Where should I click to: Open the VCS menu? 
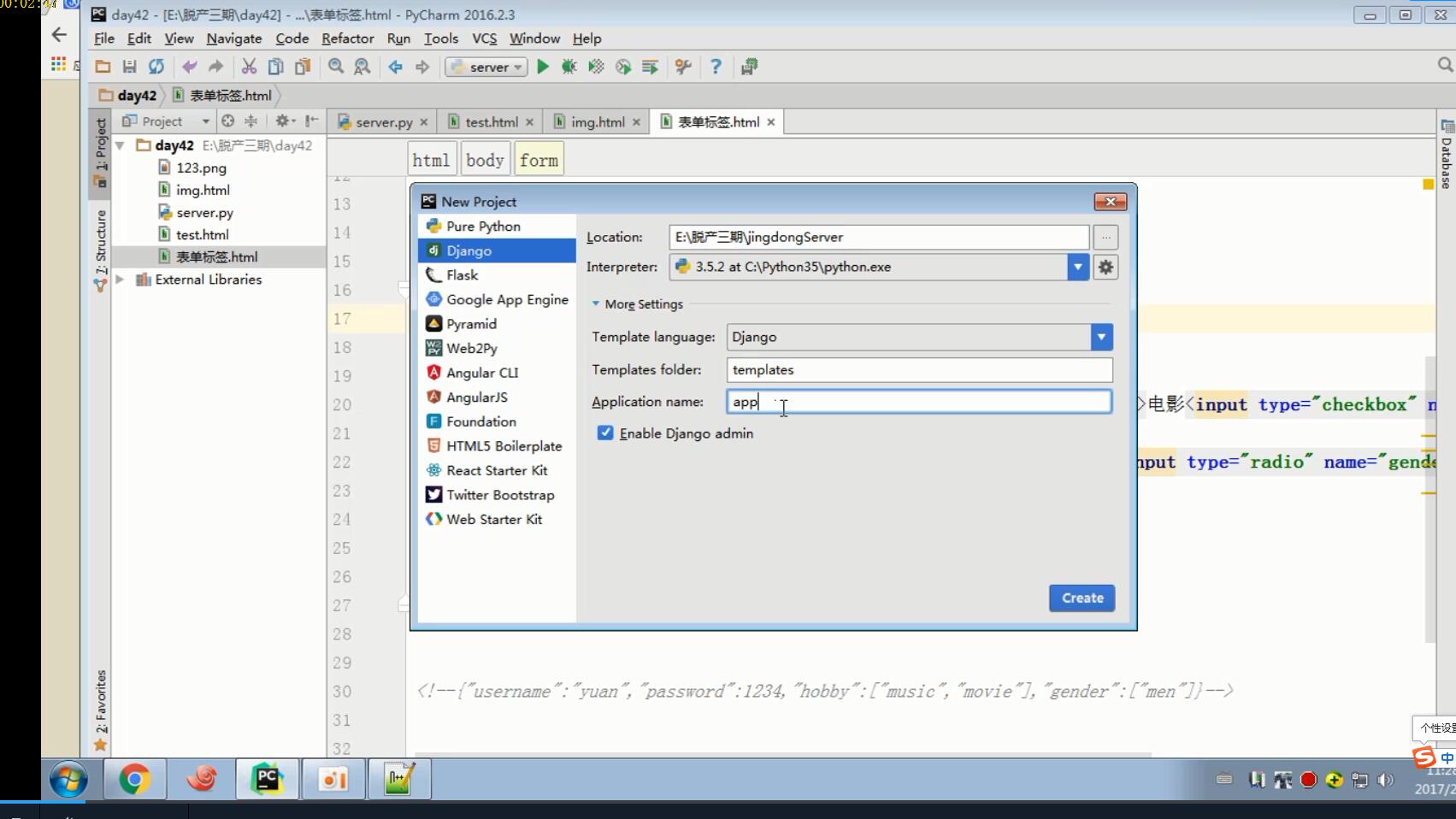point(484,38)
